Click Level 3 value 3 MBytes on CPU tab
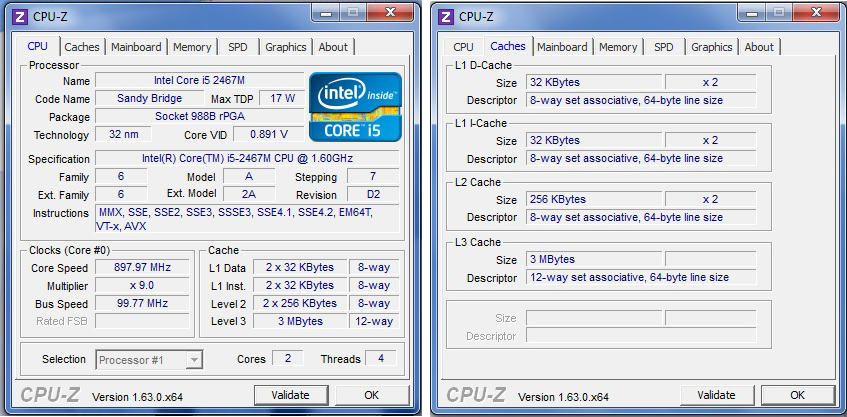Image resolution: width=847 pixels, height=417 pixels. [x=300, y=321]
